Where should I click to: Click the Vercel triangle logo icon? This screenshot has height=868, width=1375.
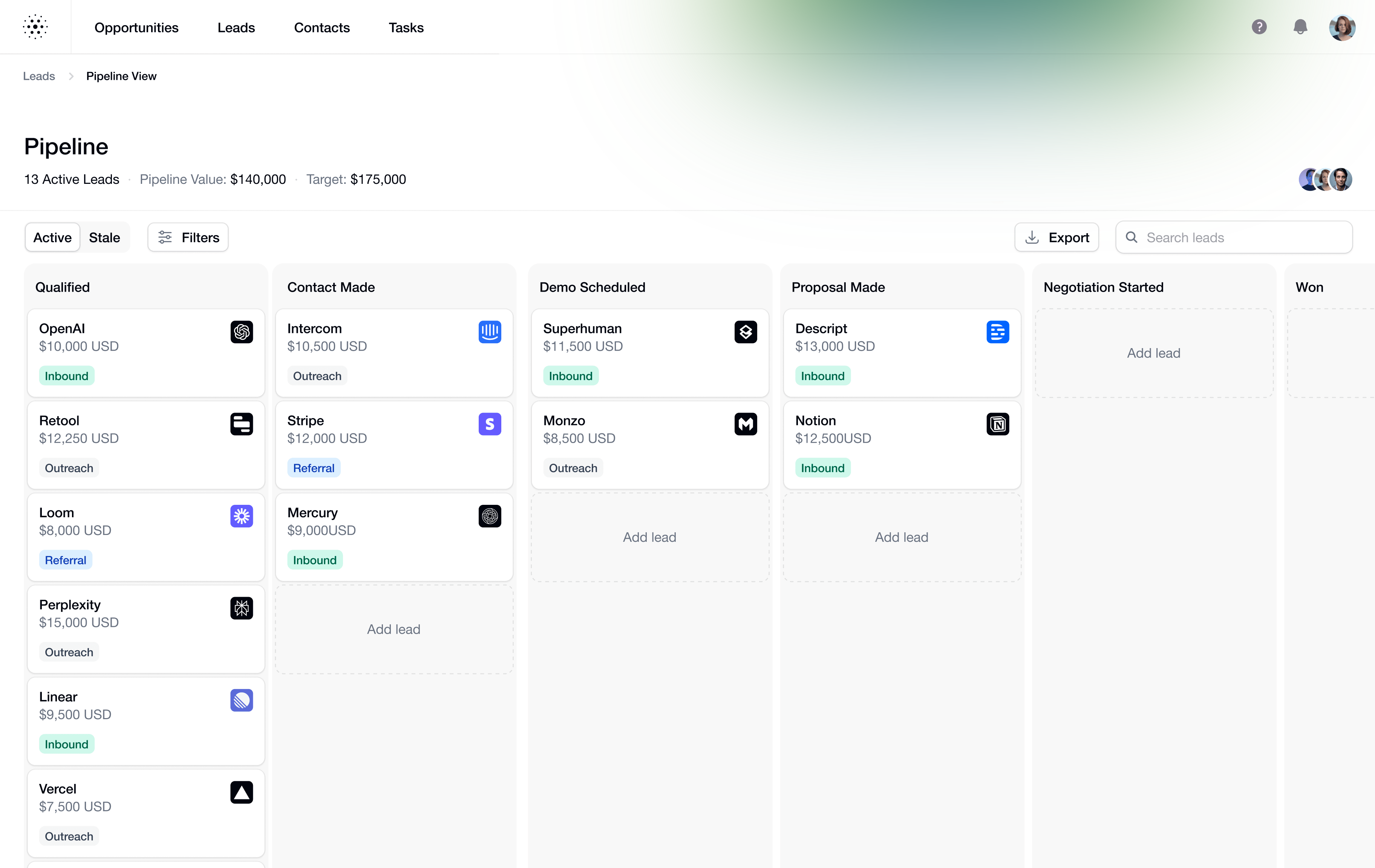point(242,792)
